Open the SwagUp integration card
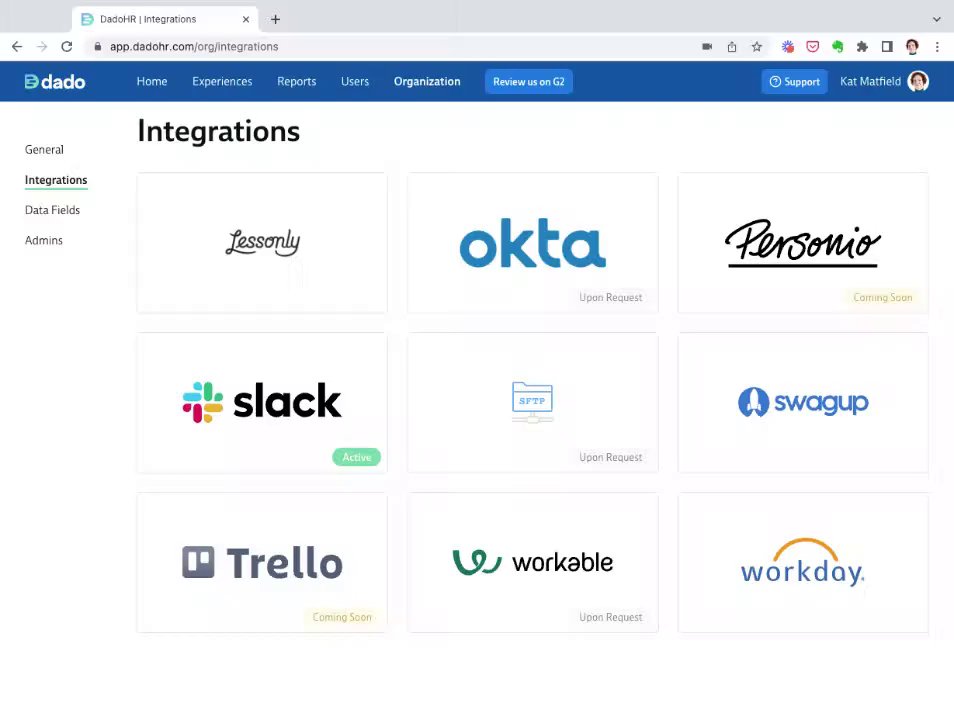This screenshot has width=954, height=720. tap(803, 403)
